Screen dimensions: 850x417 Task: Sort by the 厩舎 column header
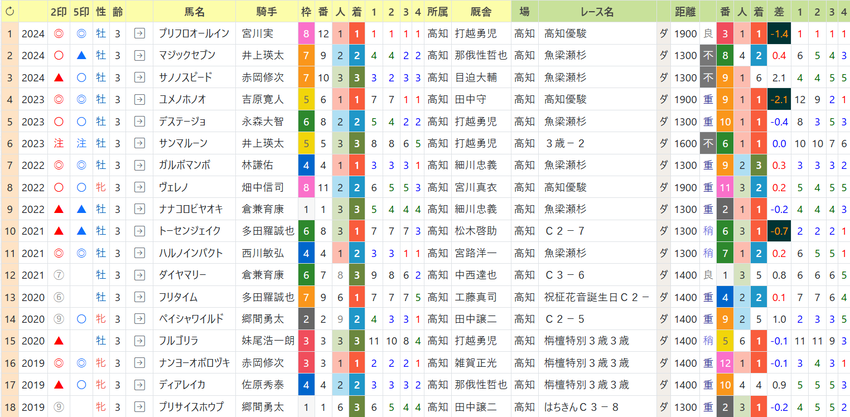coord(481,11)
